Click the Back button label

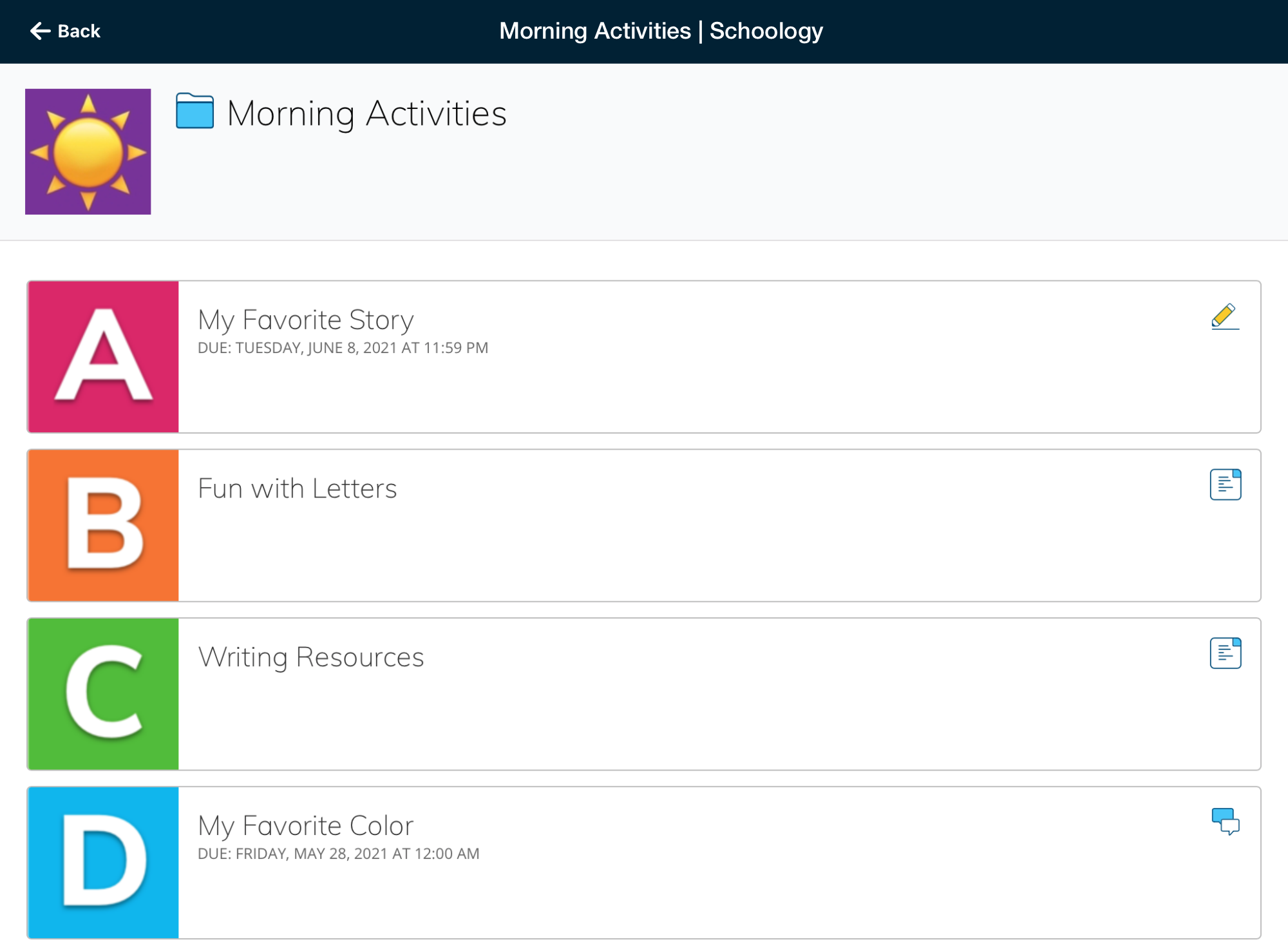pos(79,31)
